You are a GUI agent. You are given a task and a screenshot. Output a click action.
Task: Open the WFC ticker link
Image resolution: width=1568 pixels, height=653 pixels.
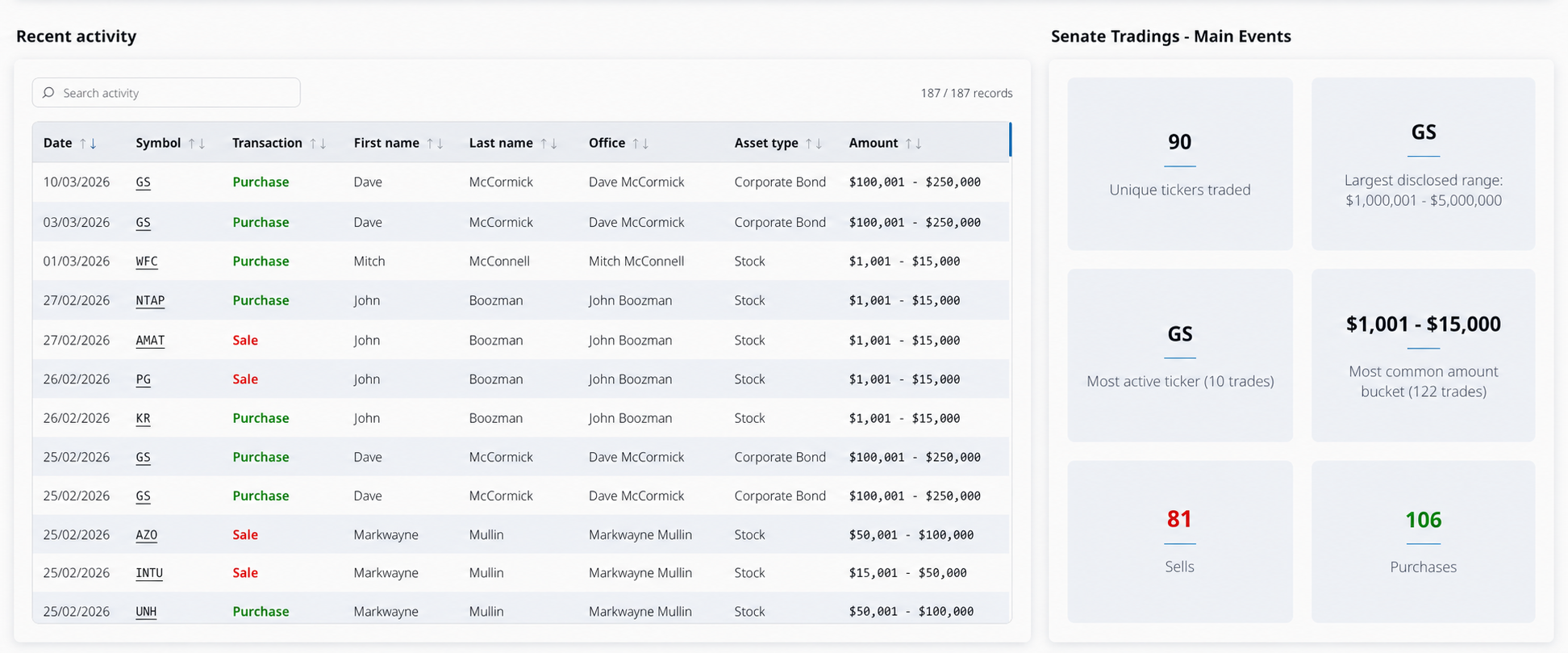147,262
